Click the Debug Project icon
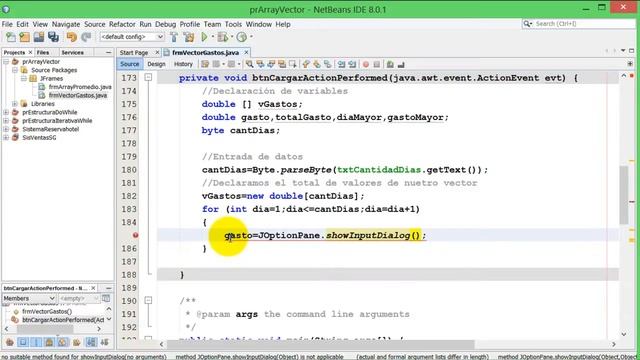Image resolution: width=640 pixels, height=360 pixels. tap(222, 37)
